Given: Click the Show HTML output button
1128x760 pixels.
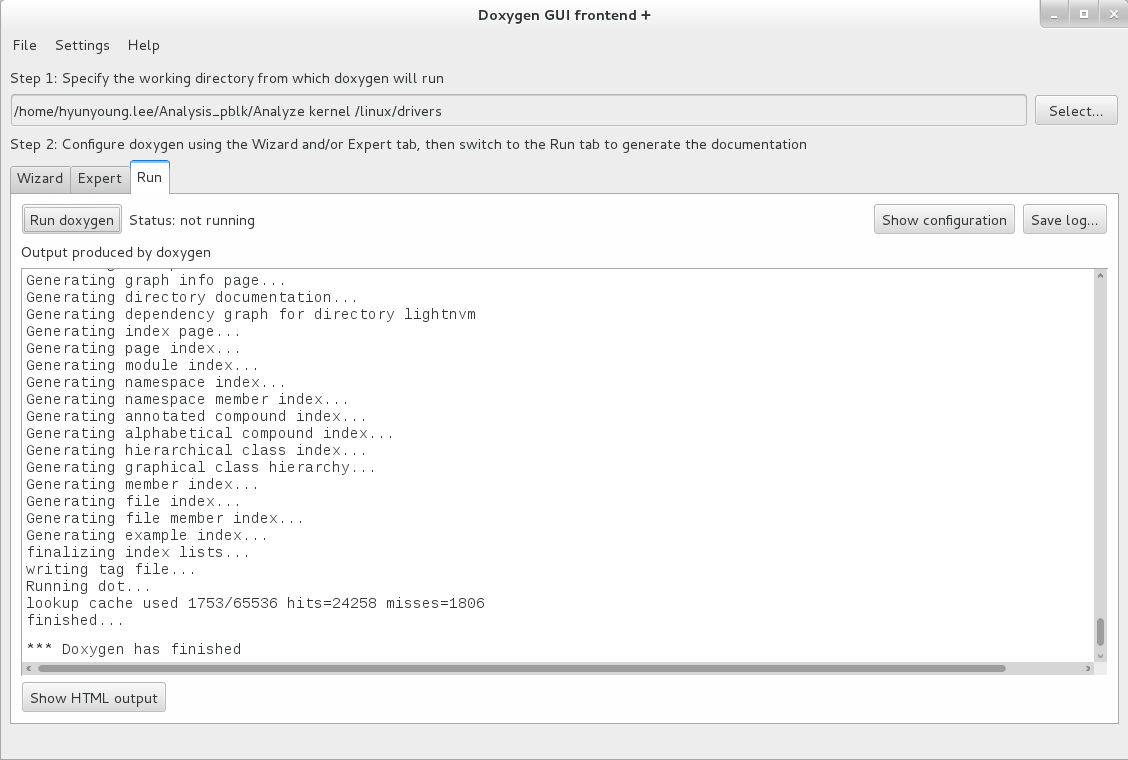Looking at the screenshot, I should pyautogui.click(x=94, y=698).
